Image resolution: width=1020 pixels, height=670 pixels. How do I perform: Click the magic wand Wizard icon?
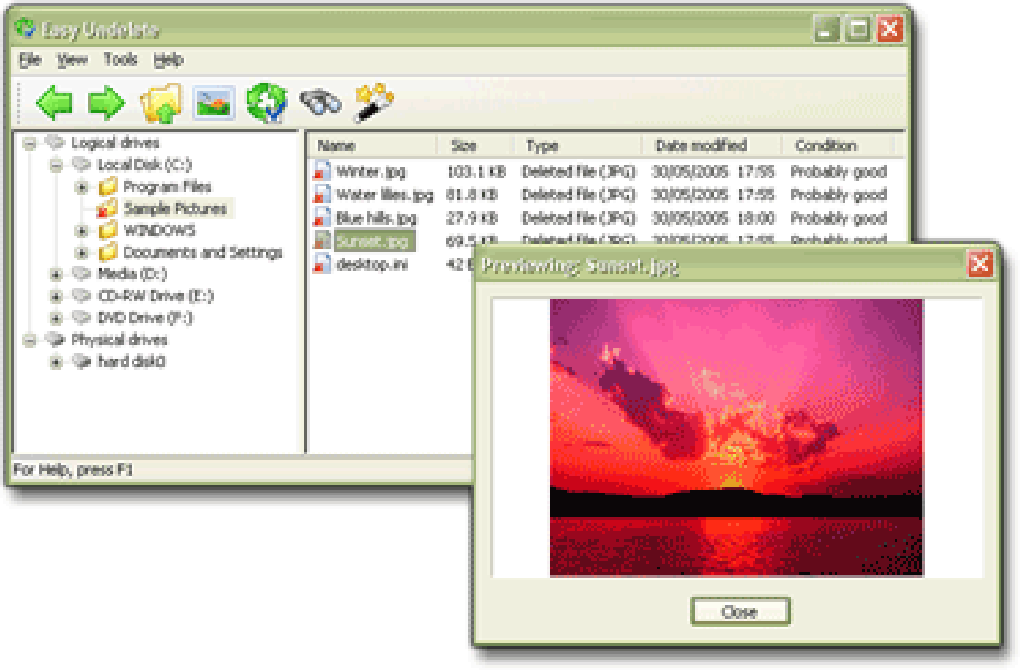click(x=374, y=102)
